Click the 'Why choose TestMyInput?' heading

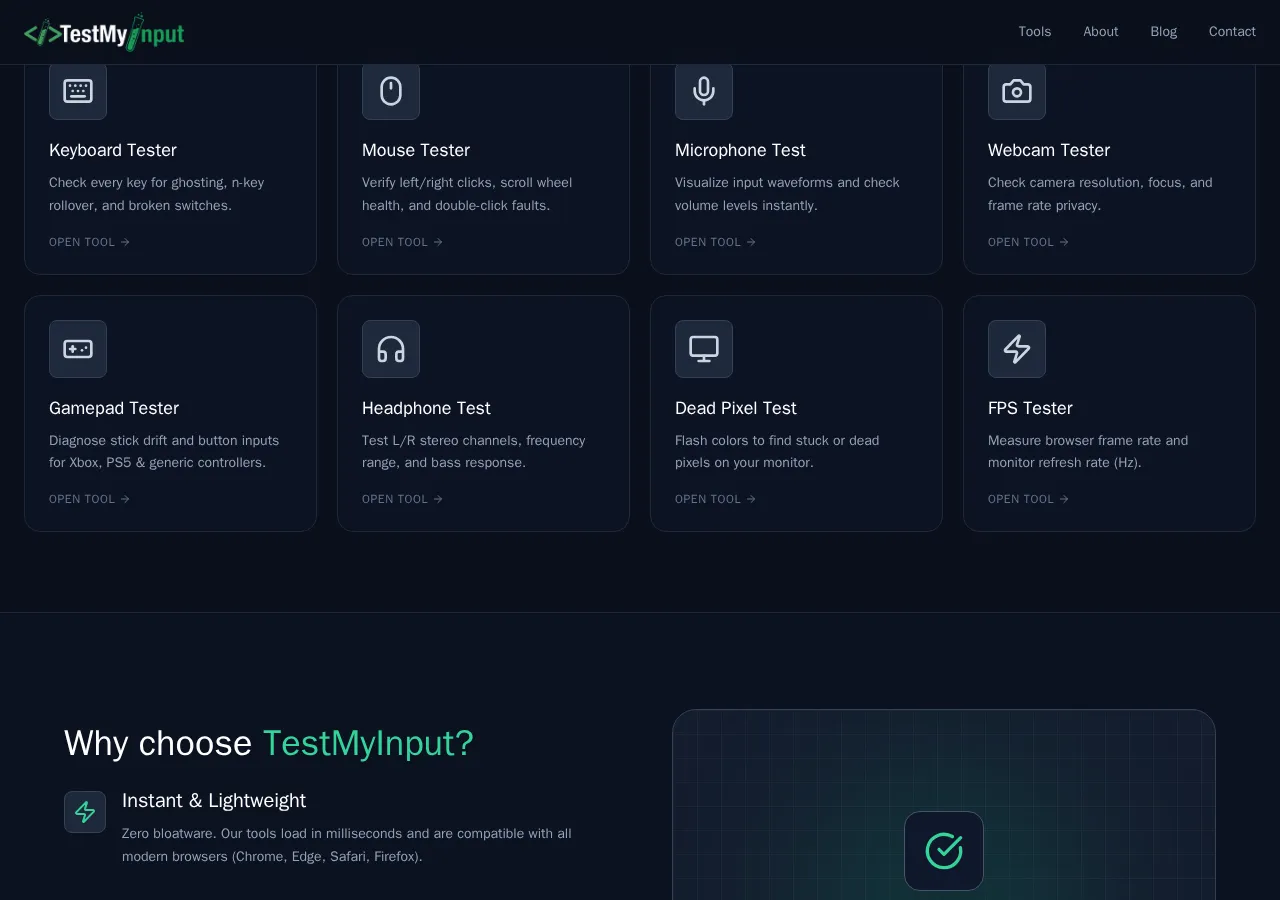click(x=269, y=743)
